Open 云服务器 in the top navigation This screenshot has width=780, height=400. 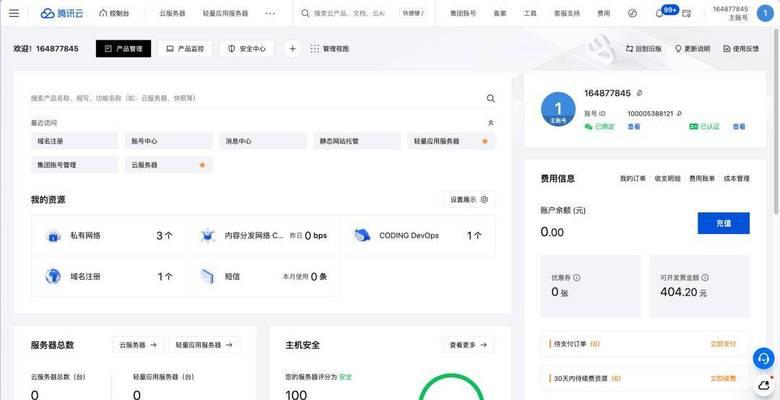tap(173, 13)
